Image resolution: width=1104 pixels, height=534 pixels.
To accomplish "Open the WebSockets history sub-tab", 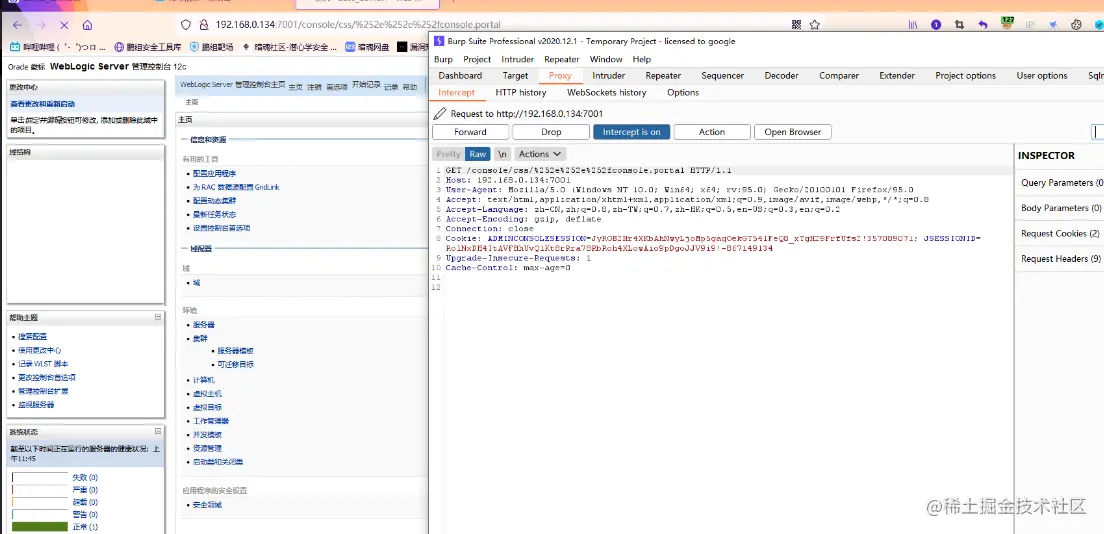I will click(606, 92).
